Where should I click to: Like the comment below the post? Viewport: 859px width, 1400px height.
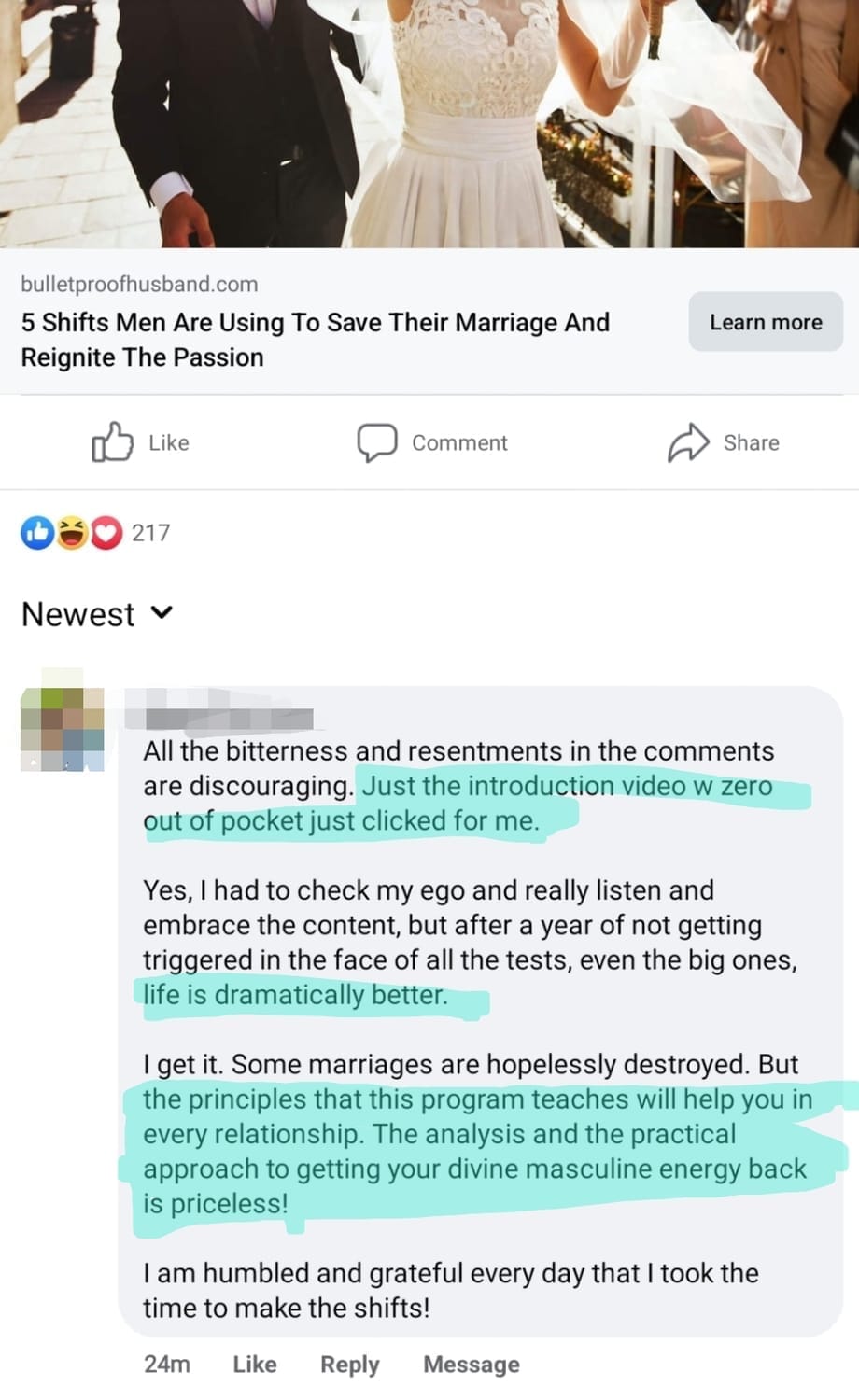(x=254, y=1365)
